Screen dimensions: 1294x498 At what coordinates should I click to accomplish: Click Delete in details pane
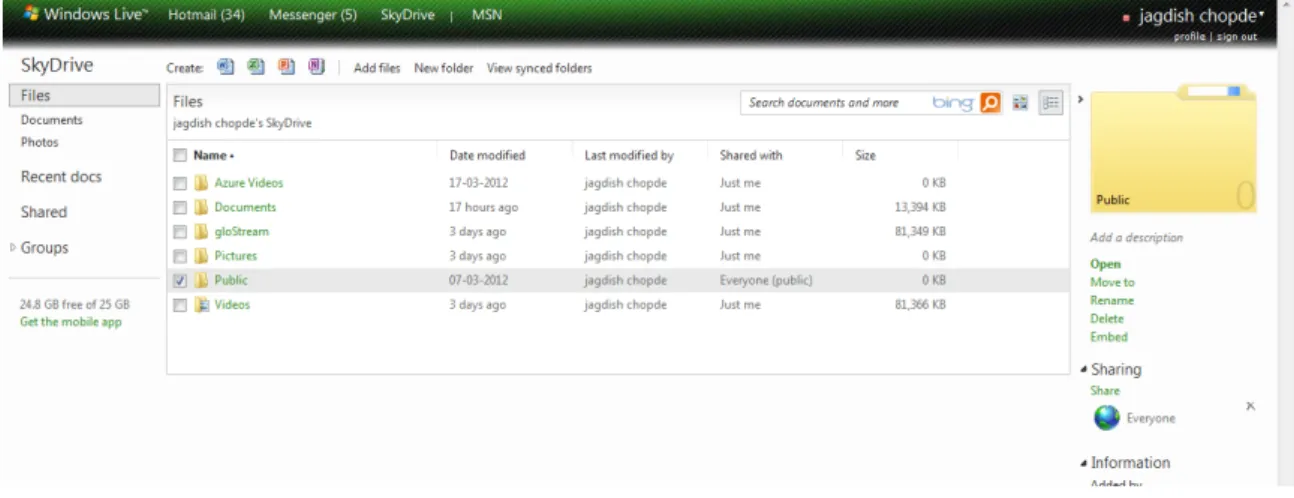tap(1107, 318)
